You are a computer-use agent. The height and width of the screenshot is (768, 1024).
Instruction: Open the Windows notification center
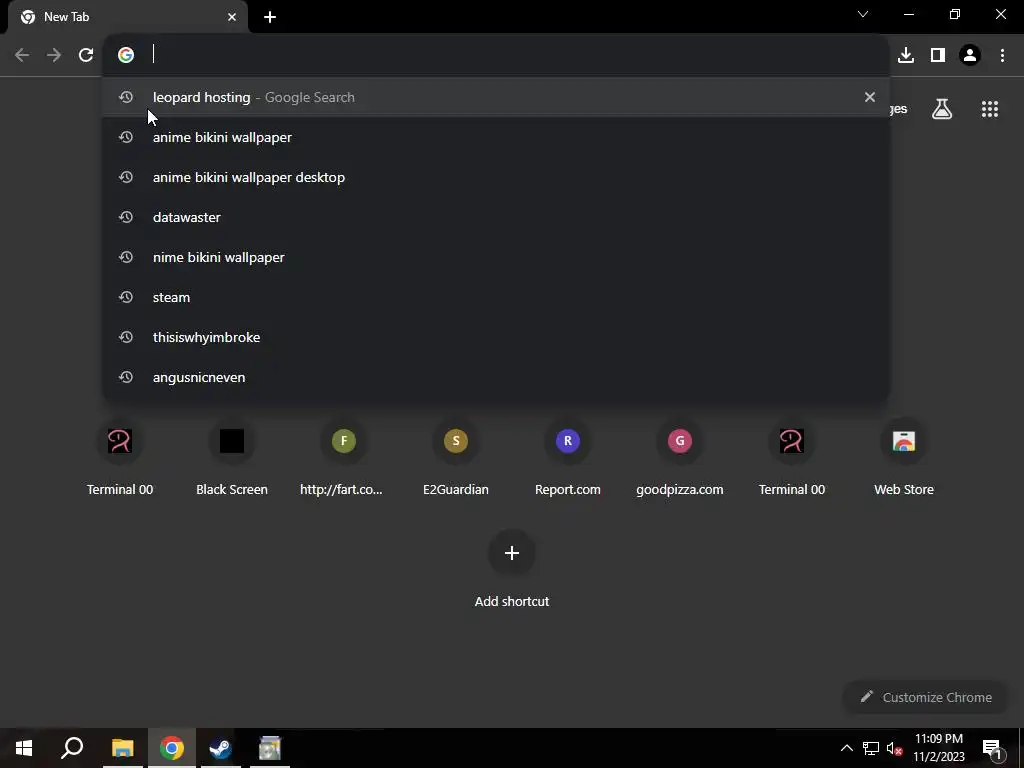[992, 748]
